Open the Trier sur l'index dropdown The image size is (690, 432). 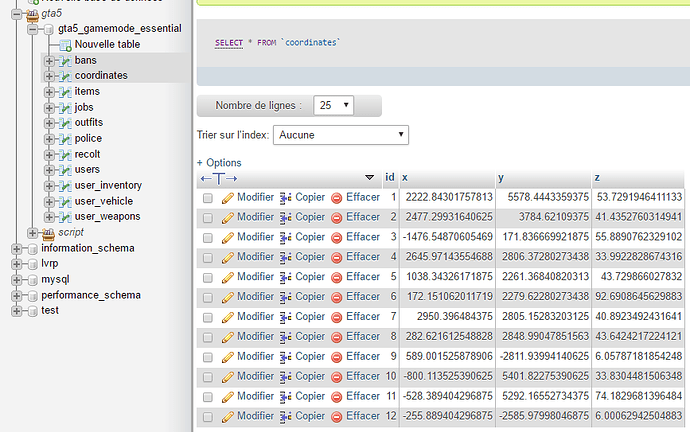(x=341, y=135)
